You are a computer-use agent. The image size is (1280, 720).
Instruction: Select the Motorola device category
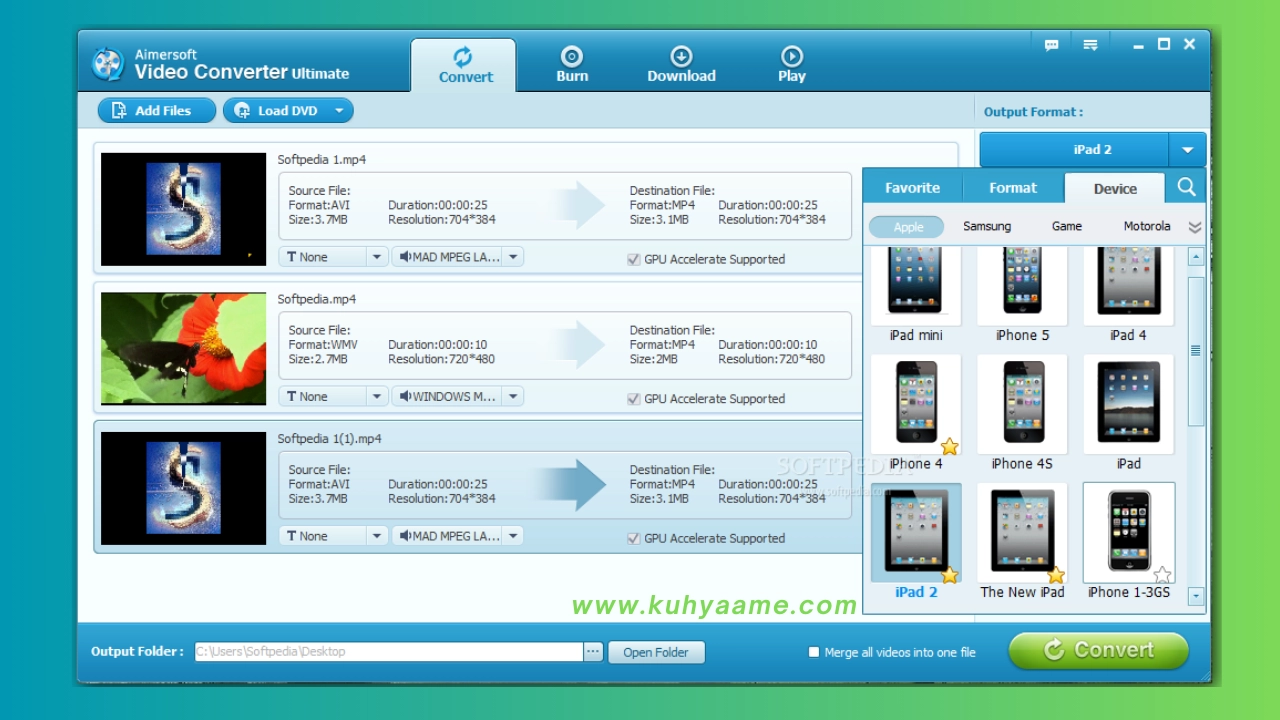pyautogui.click(x=1147, y=227)
